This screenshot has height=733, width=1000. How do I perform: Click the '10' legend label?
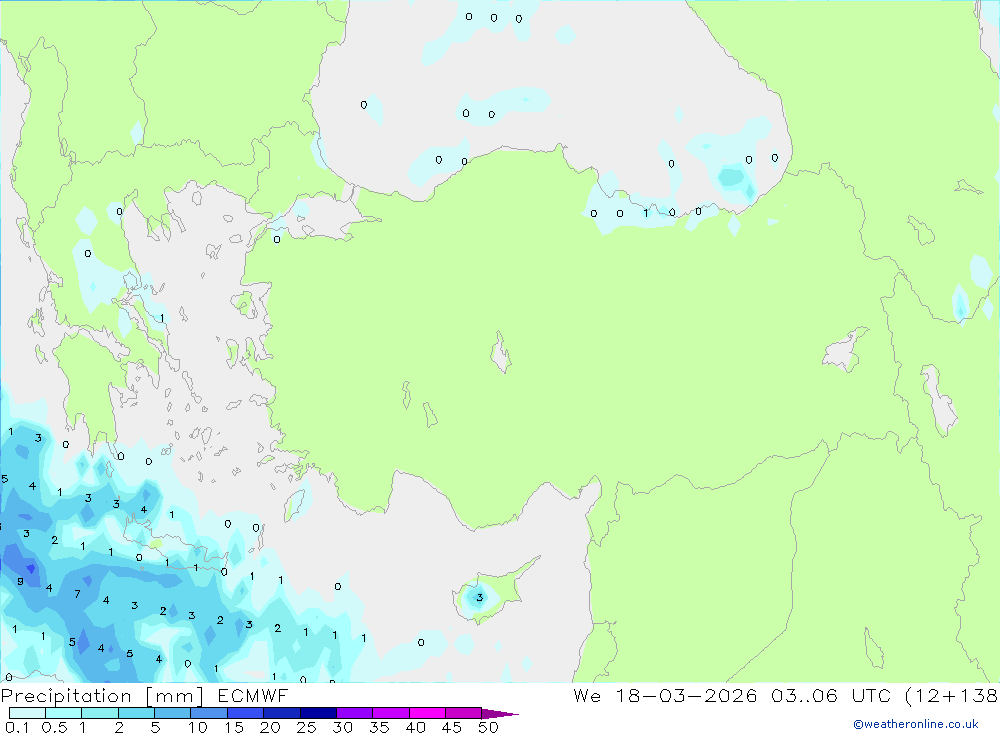coord(197,727)
